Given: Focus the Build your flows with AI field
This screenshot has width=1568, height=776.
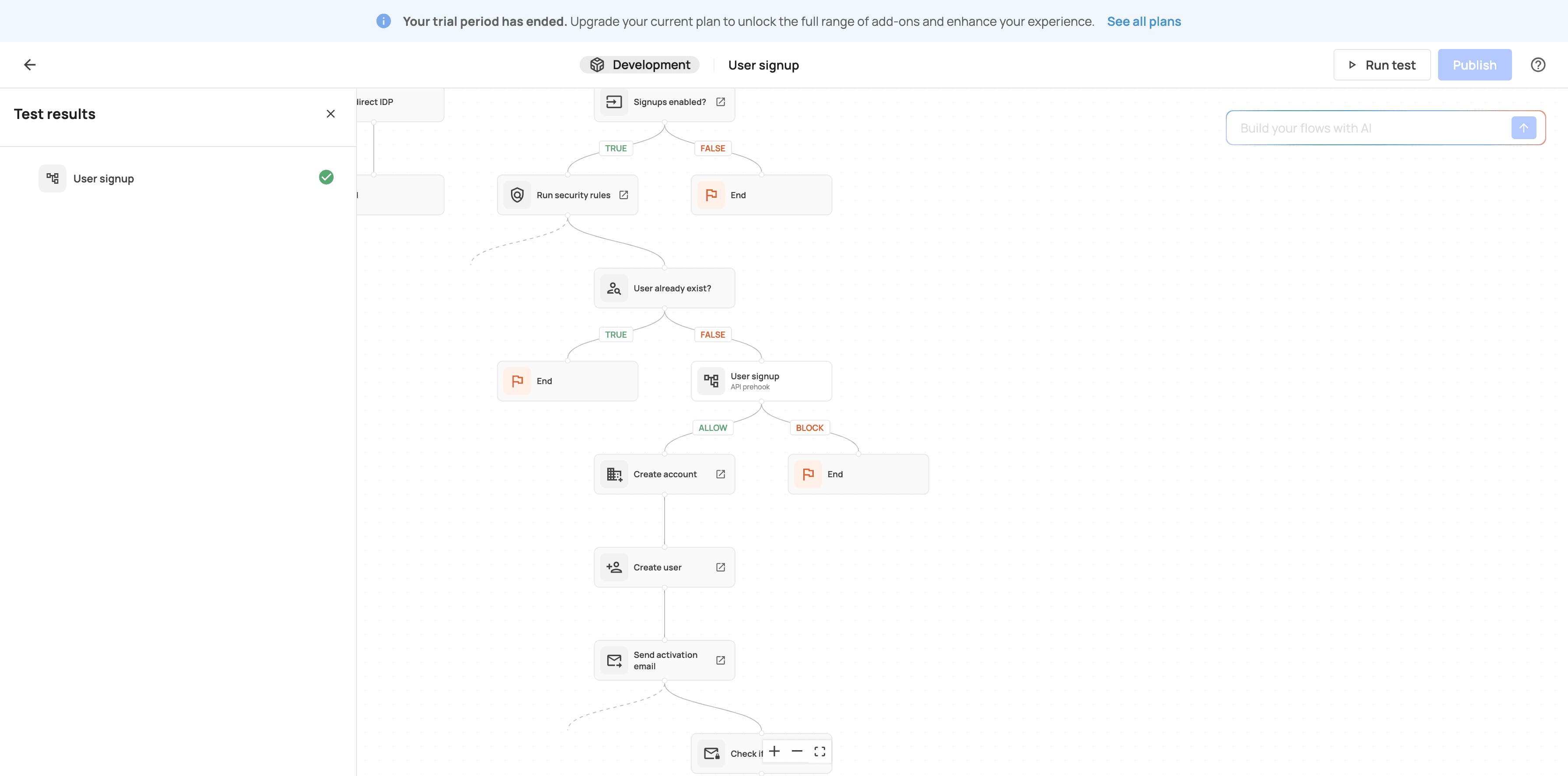Looking at the screenshot, I should click(x=1369, y=128).
